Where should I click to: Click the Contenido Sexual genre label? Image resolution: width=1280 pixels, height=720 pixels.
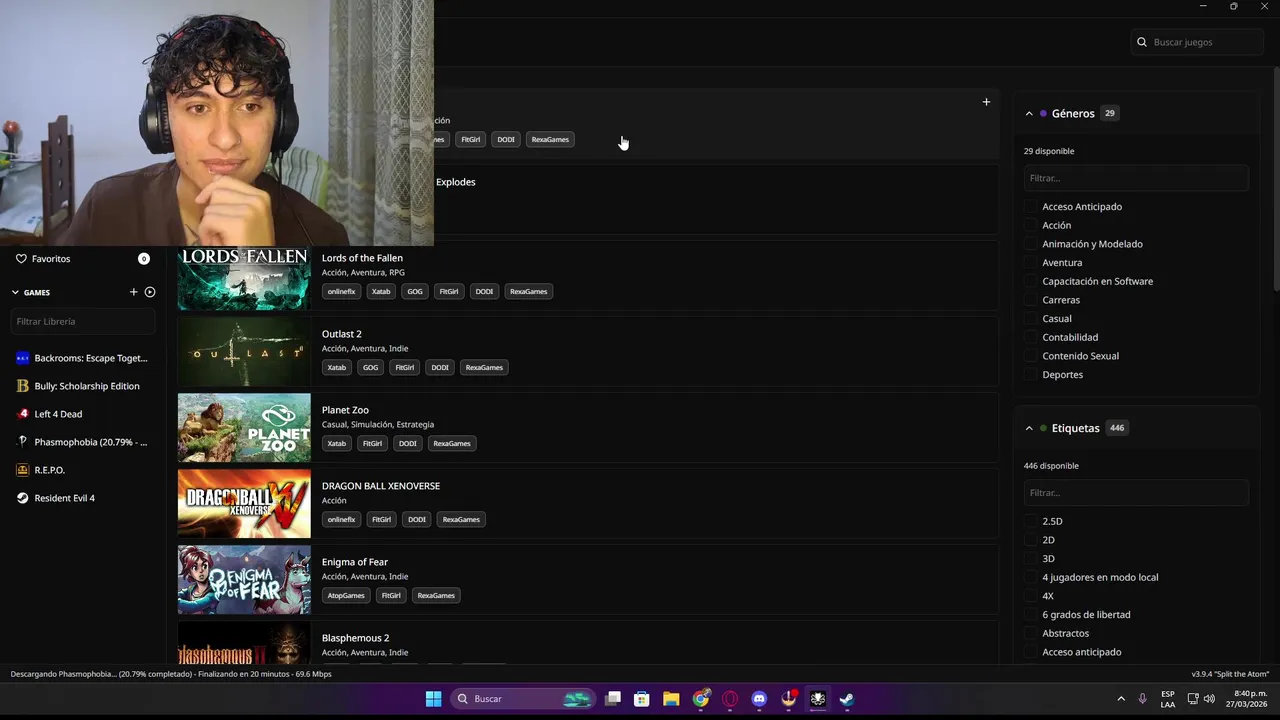[x=1080, y=356]
